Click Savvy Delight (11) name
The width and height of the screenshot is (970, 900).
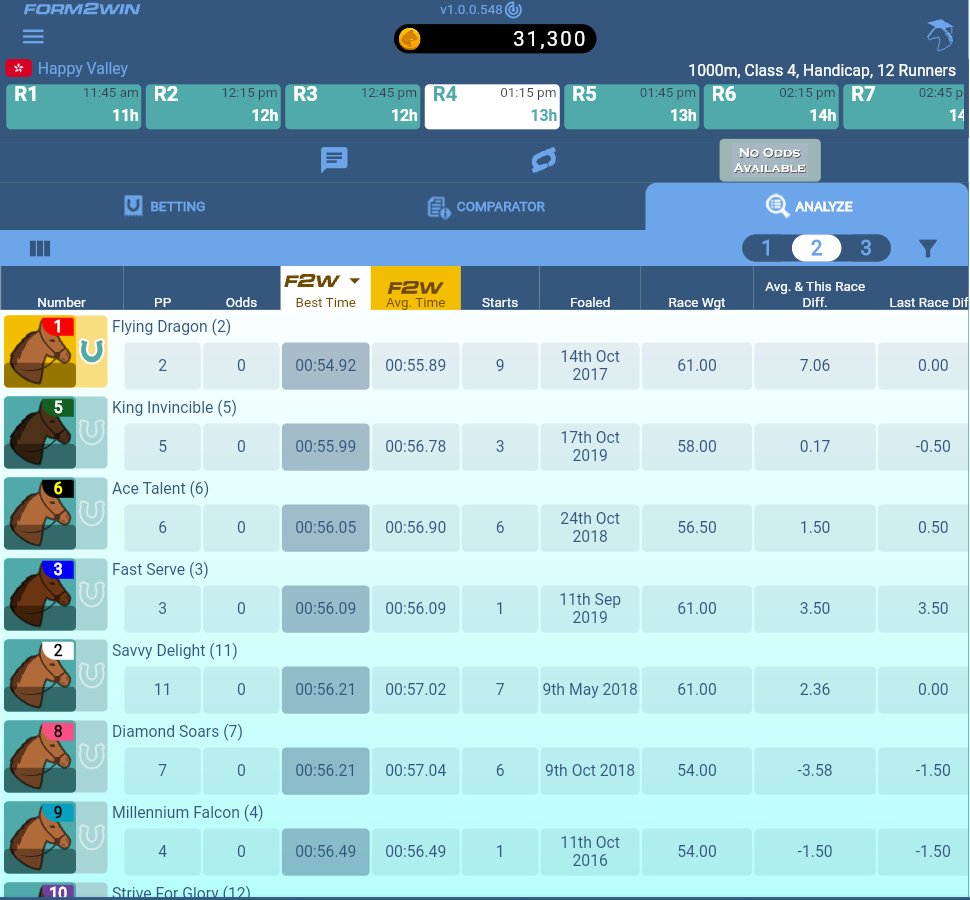(x=174, y=651)
